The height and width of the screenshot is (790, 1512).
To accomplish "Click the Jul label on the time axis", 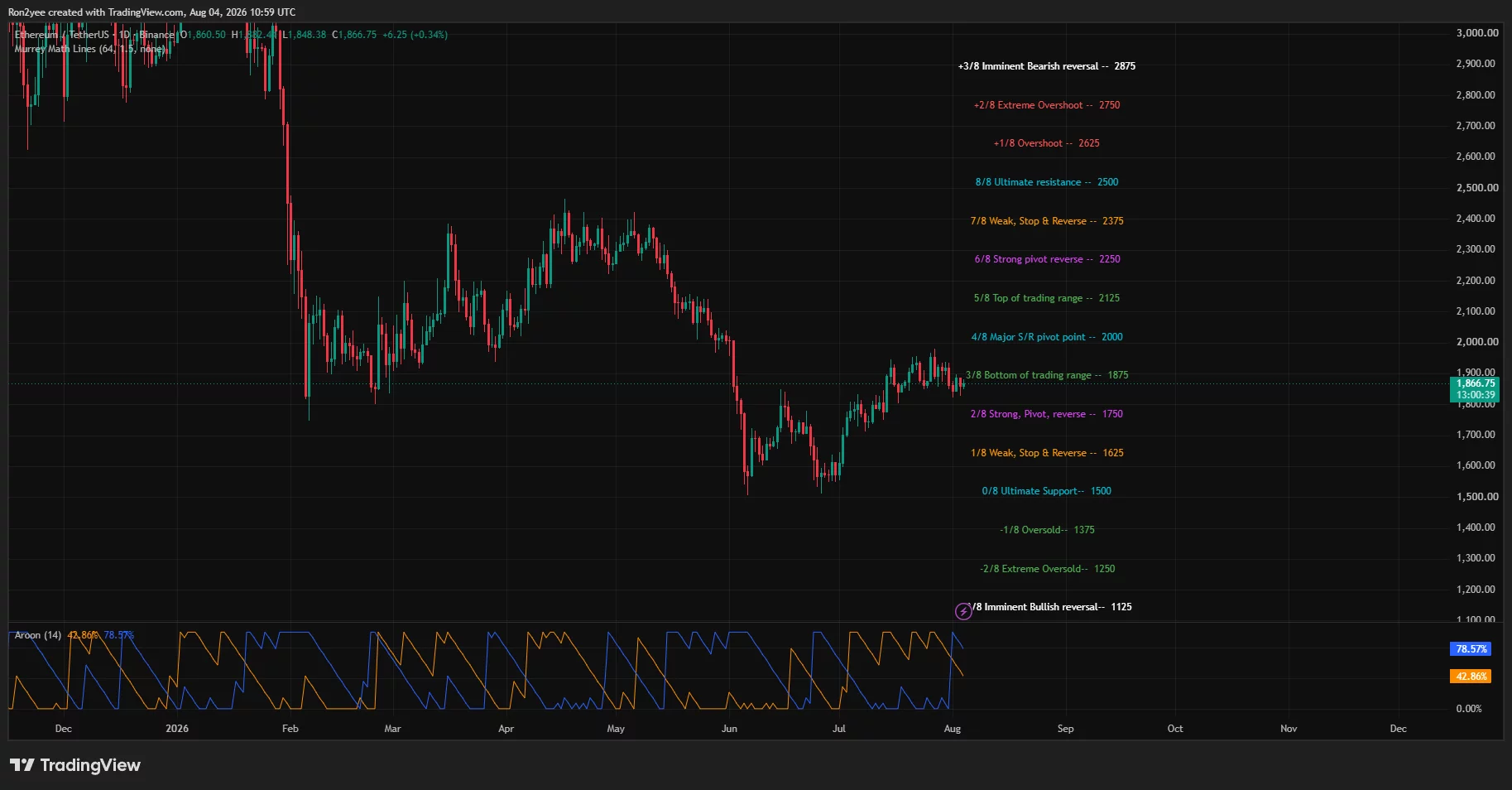I will tap(839, 729).
